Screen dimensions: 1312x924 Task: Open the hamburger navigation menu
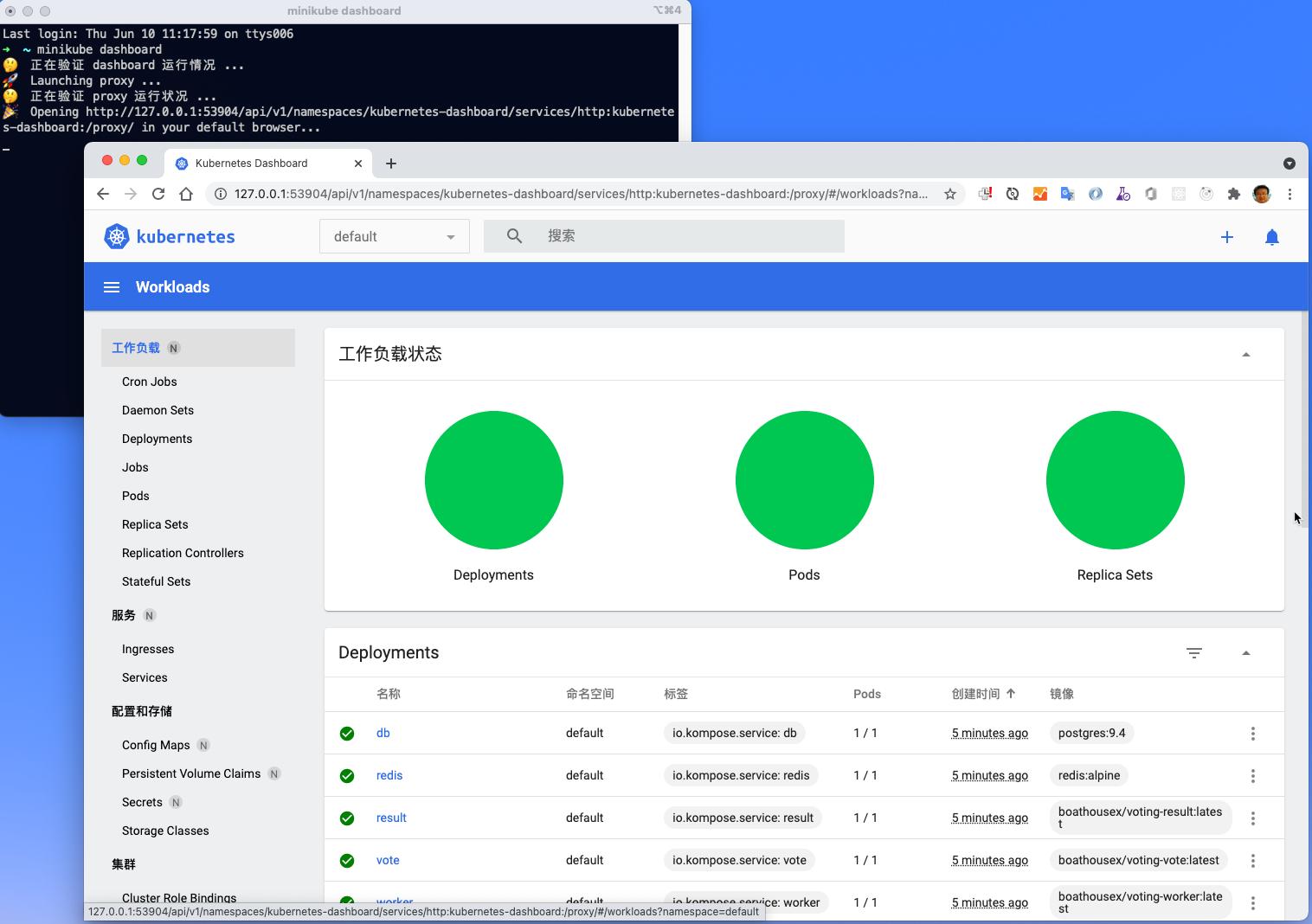[x=112, y=287]
